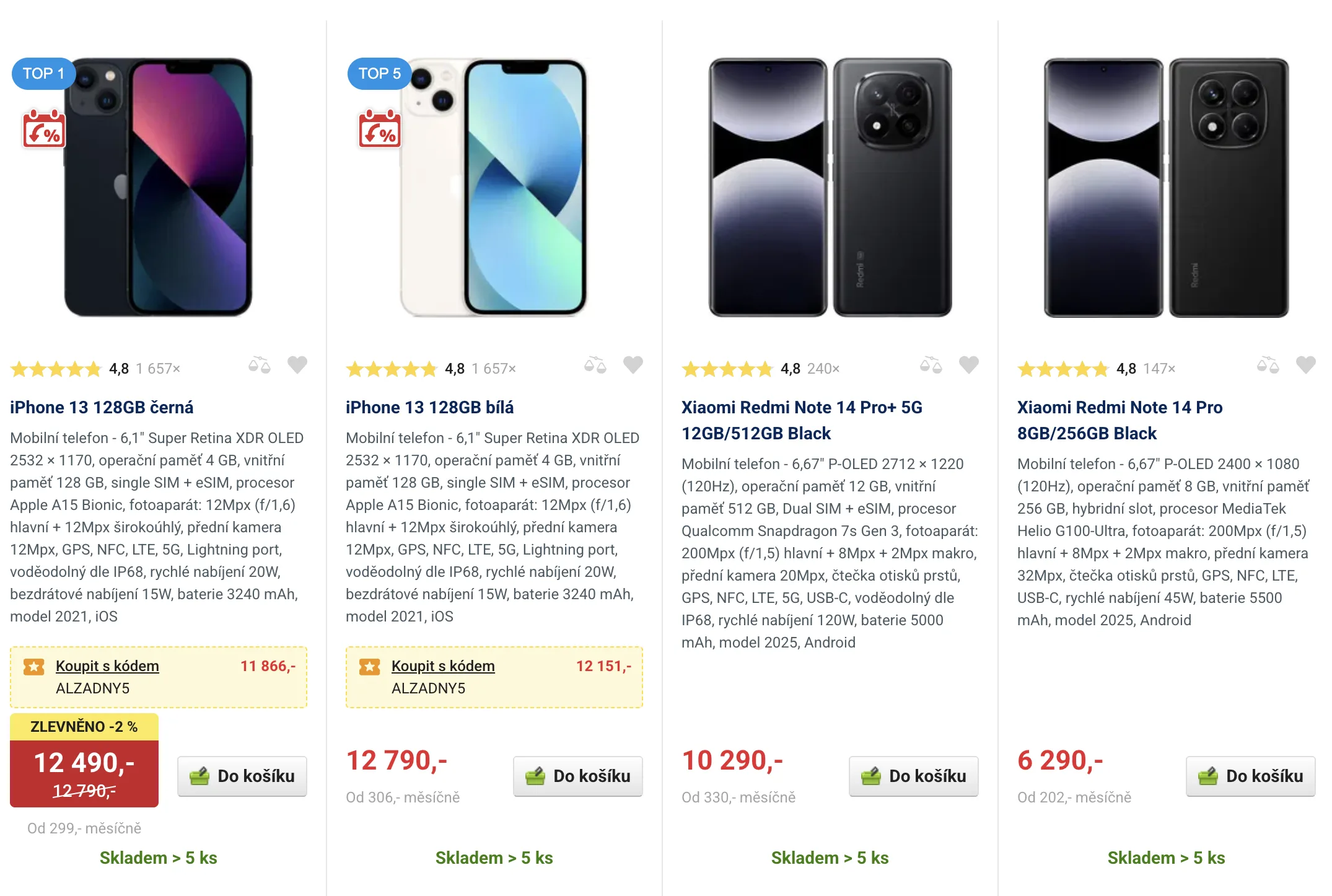The width and height of the screenshot is (1332, 896).
Task: Click the TOP 1 badge
Action: point(43,74)
